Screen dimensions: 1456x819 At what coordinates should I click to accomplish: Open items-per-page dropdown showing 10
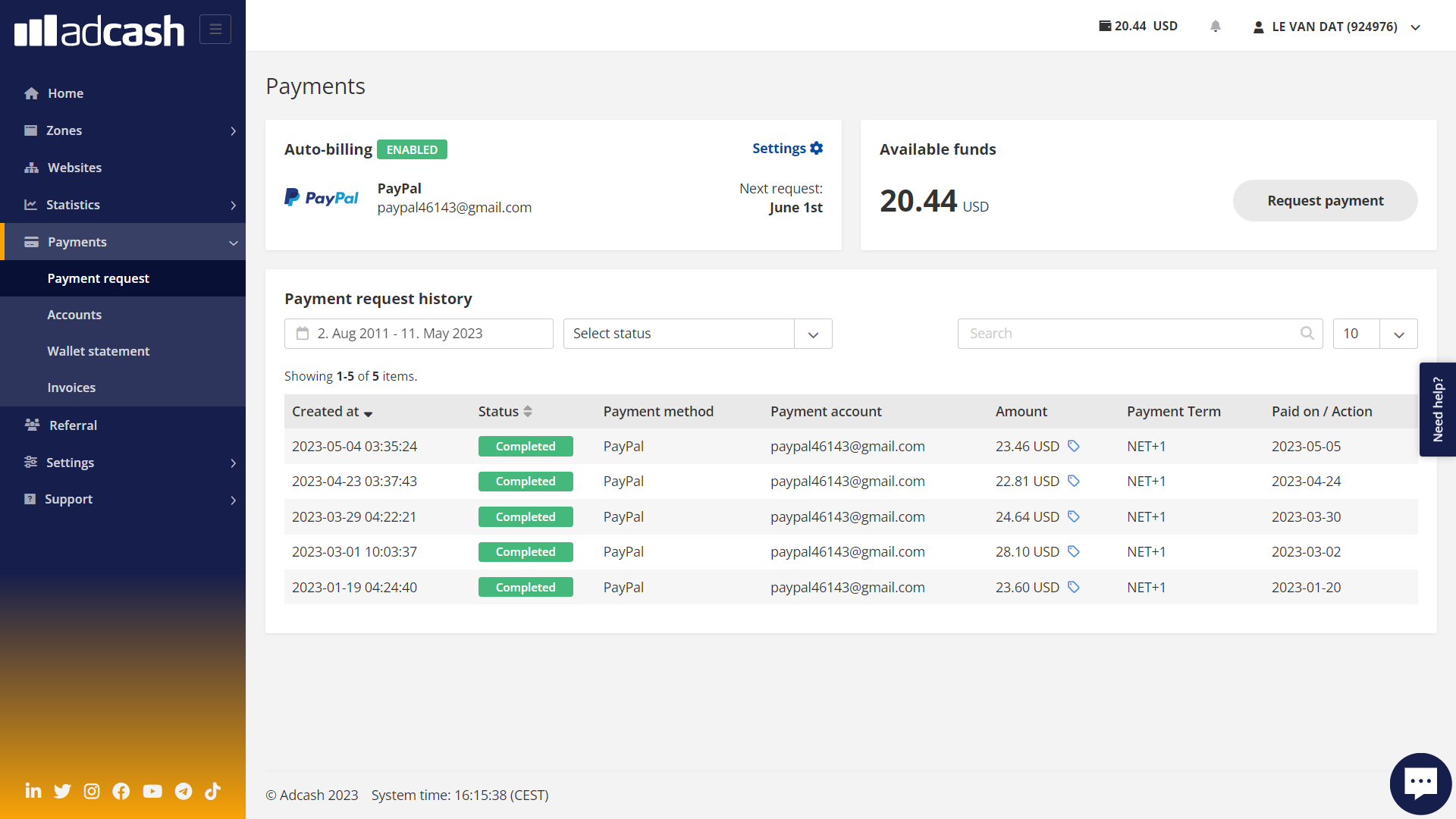click(1375, 334)
